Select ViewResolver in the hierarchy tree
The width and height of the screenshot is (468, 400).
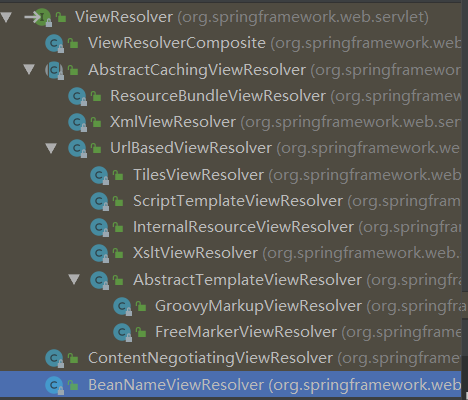[x=124, y=17]
